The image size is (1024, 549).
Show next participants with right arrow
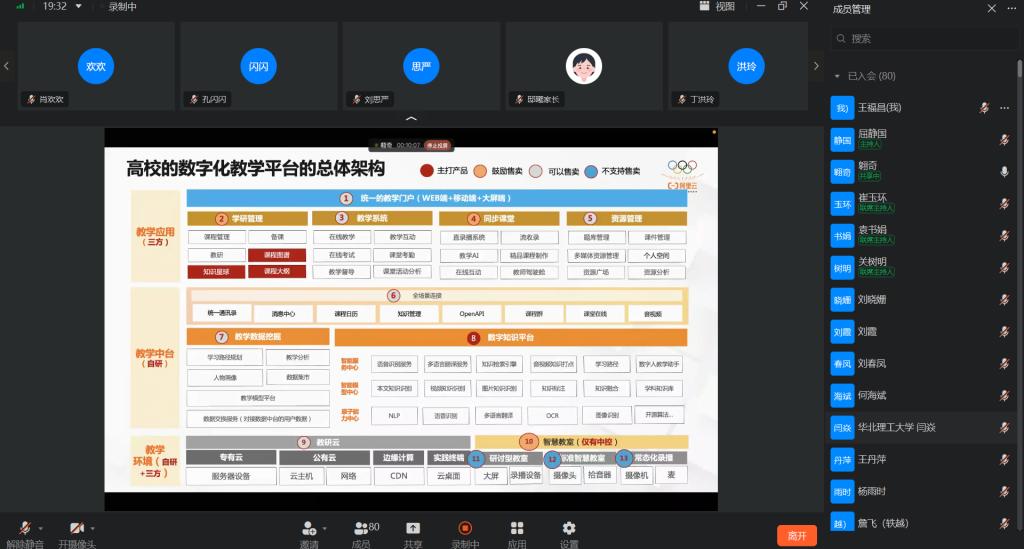(x=816, y=66)
